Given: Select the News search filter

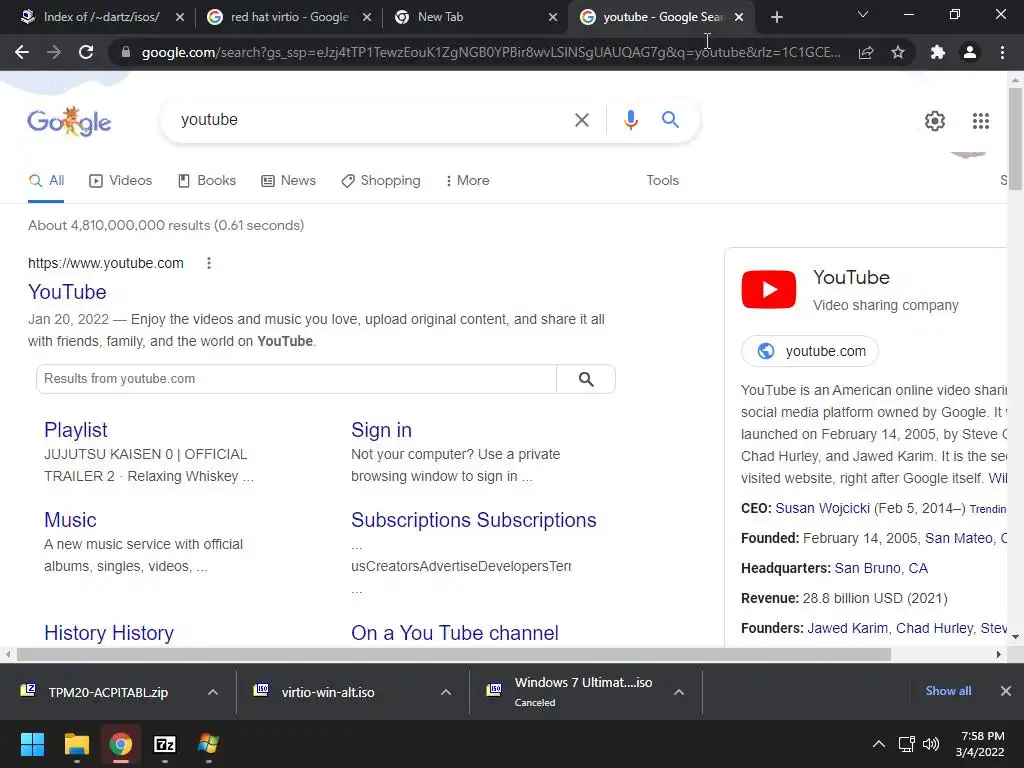Looking at the screenshot, I should pos(289,181).
